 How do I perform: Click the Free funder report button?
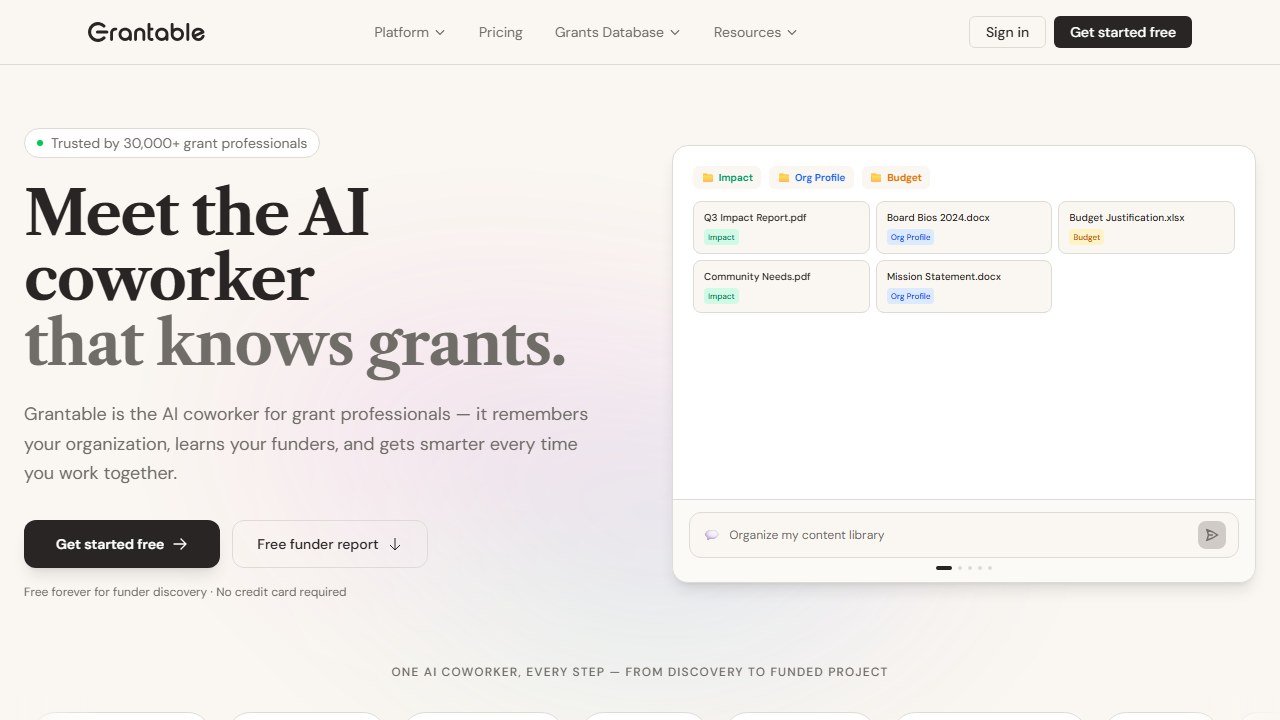pyautogui.click(x=330, y=544)
